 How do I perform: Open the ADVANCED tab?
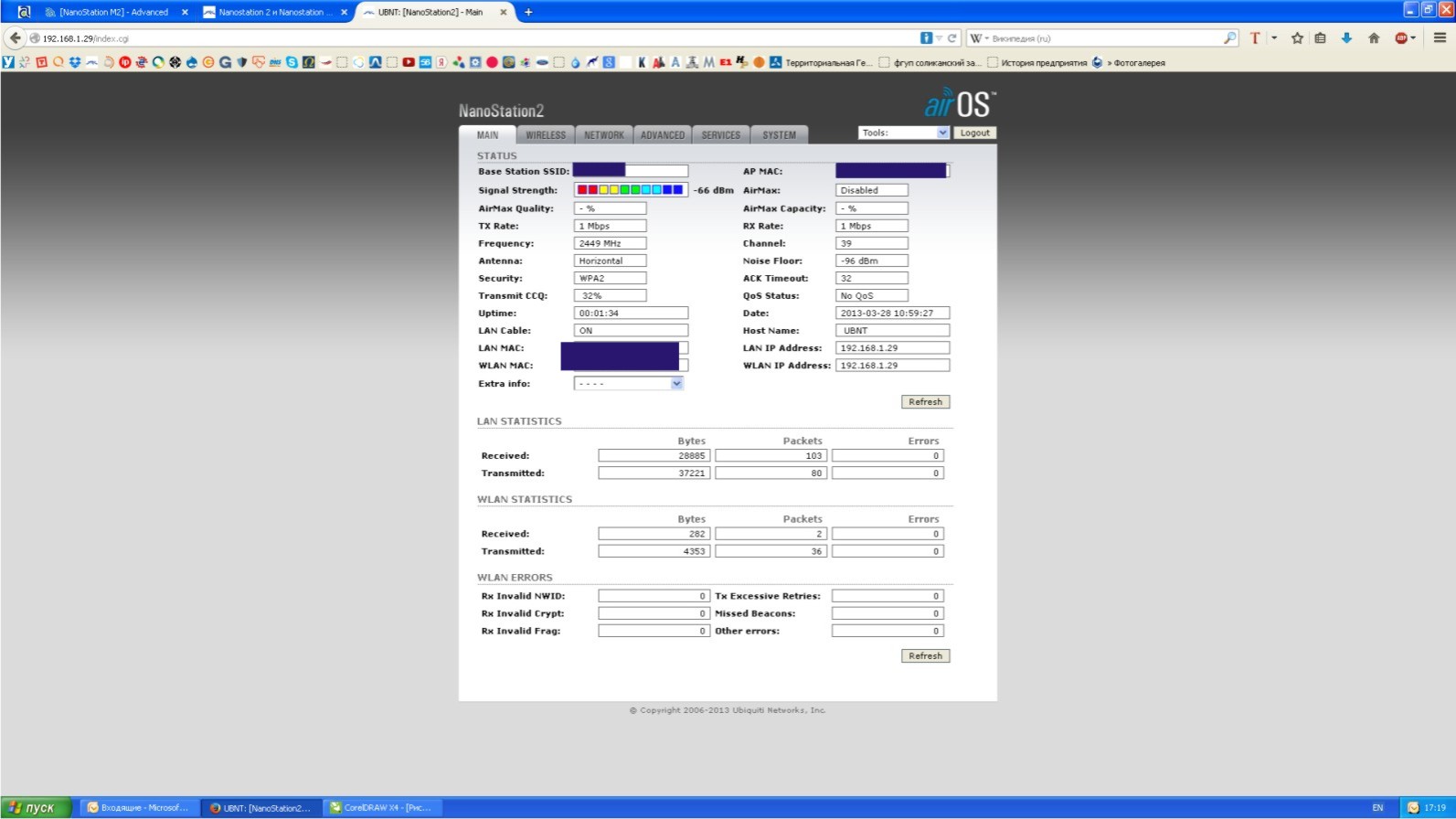[663, 134]
